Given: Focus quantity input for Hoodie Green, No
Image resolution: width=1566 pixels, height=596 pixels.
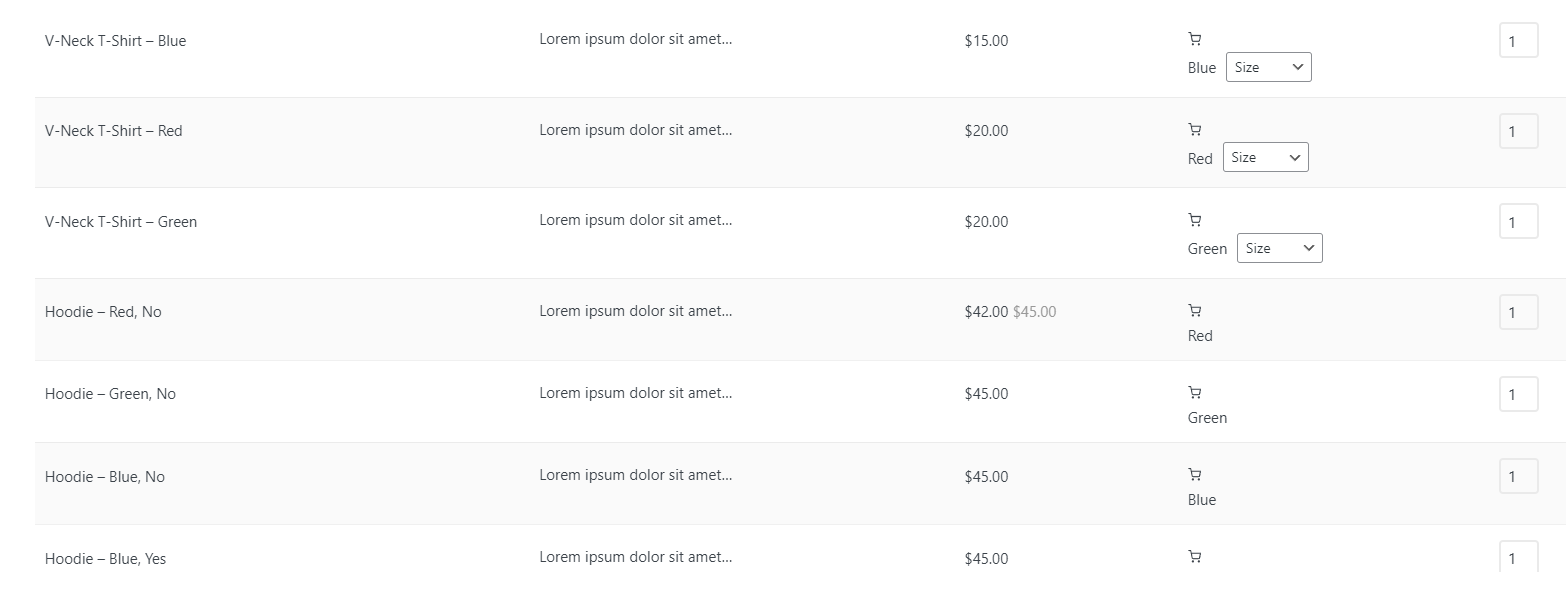Looking at the screenshot, I should pyautogui.click(x=1518, y=394).
